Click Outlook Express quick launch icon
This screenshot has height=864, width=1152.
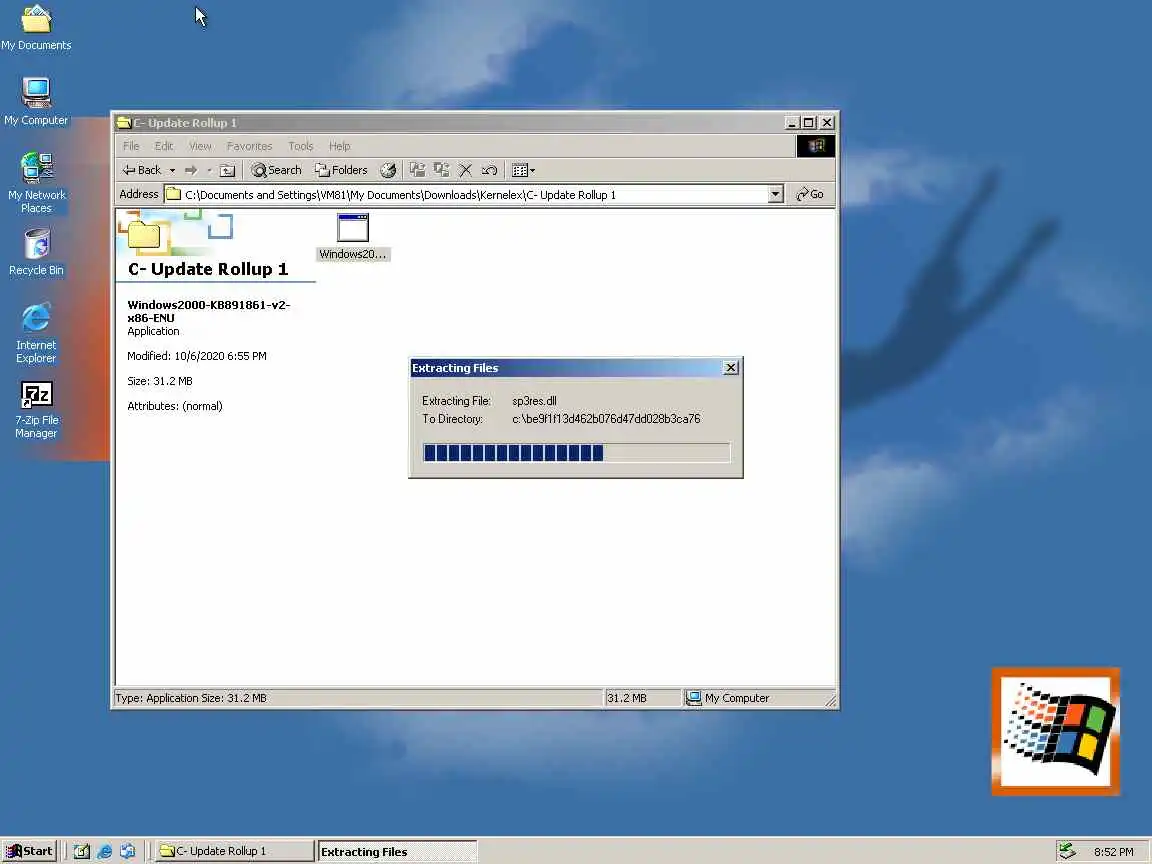128,852
